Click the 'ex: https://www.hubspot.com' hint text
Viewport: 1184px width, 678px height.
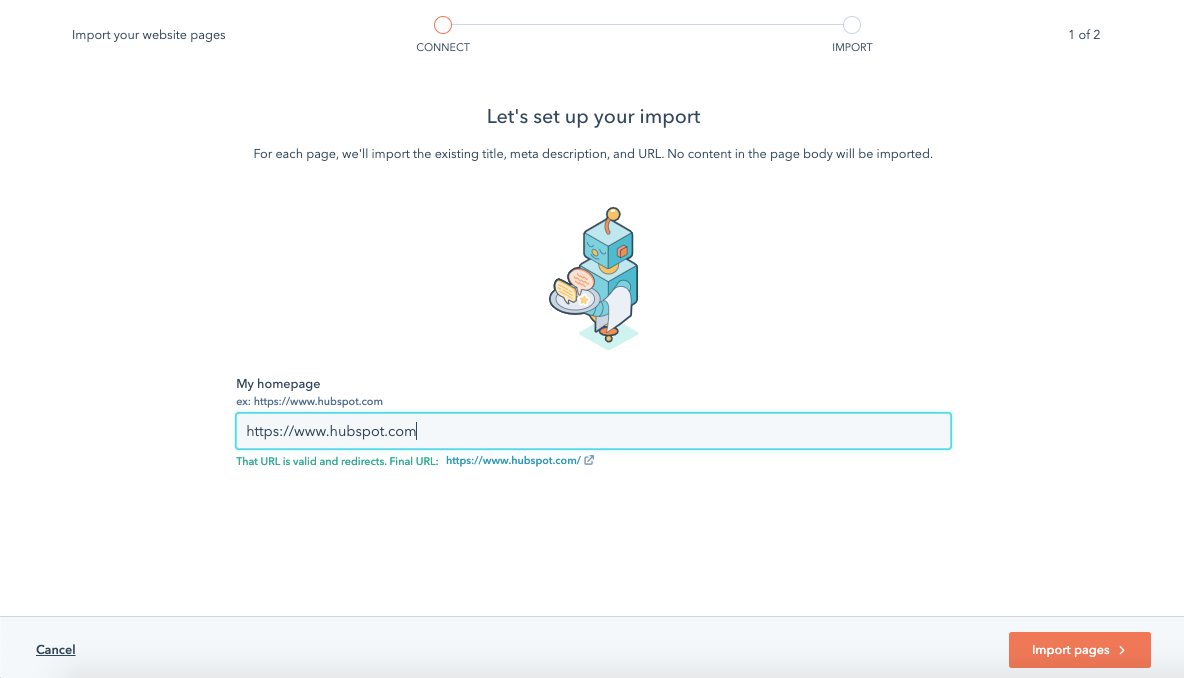coord(310,402)
